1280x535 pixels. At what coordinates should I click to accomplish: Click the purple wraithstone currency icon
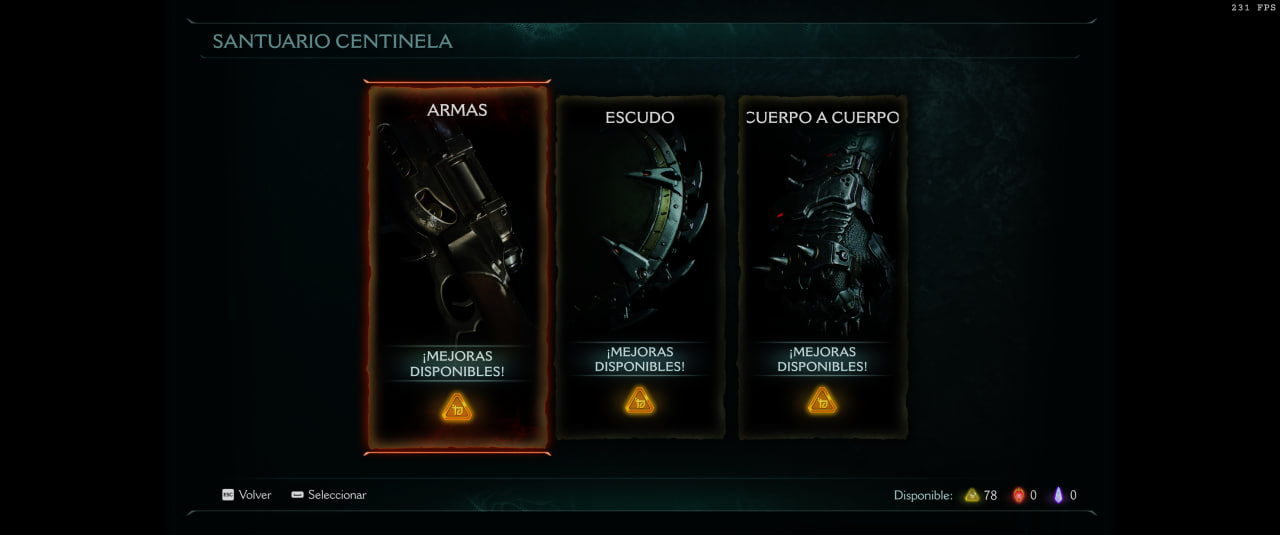(1059, 495)
